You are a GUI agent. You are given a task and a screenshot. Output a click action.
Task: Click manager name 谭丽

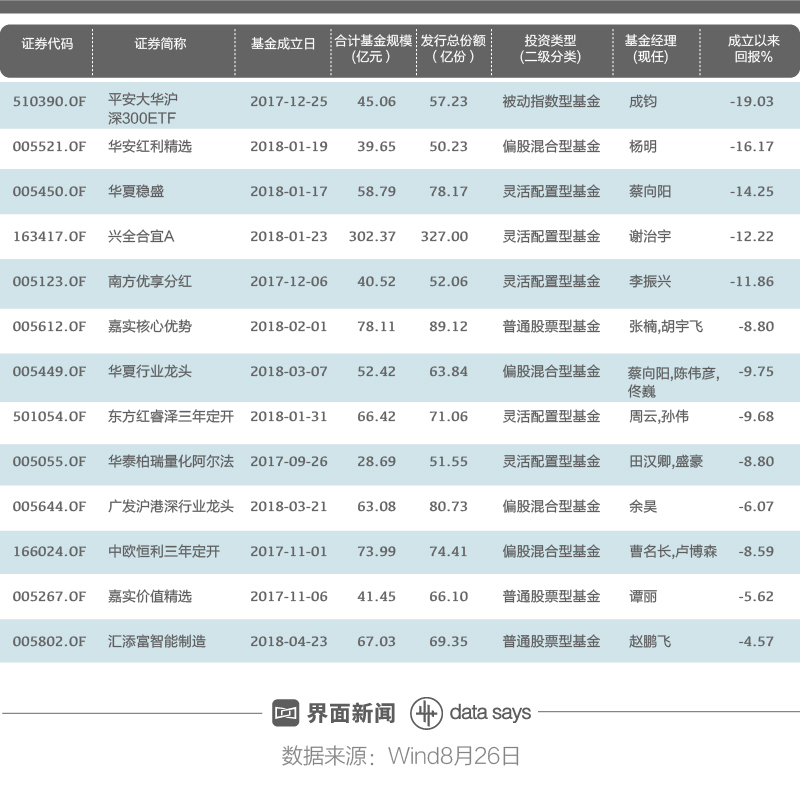point(643,596)
